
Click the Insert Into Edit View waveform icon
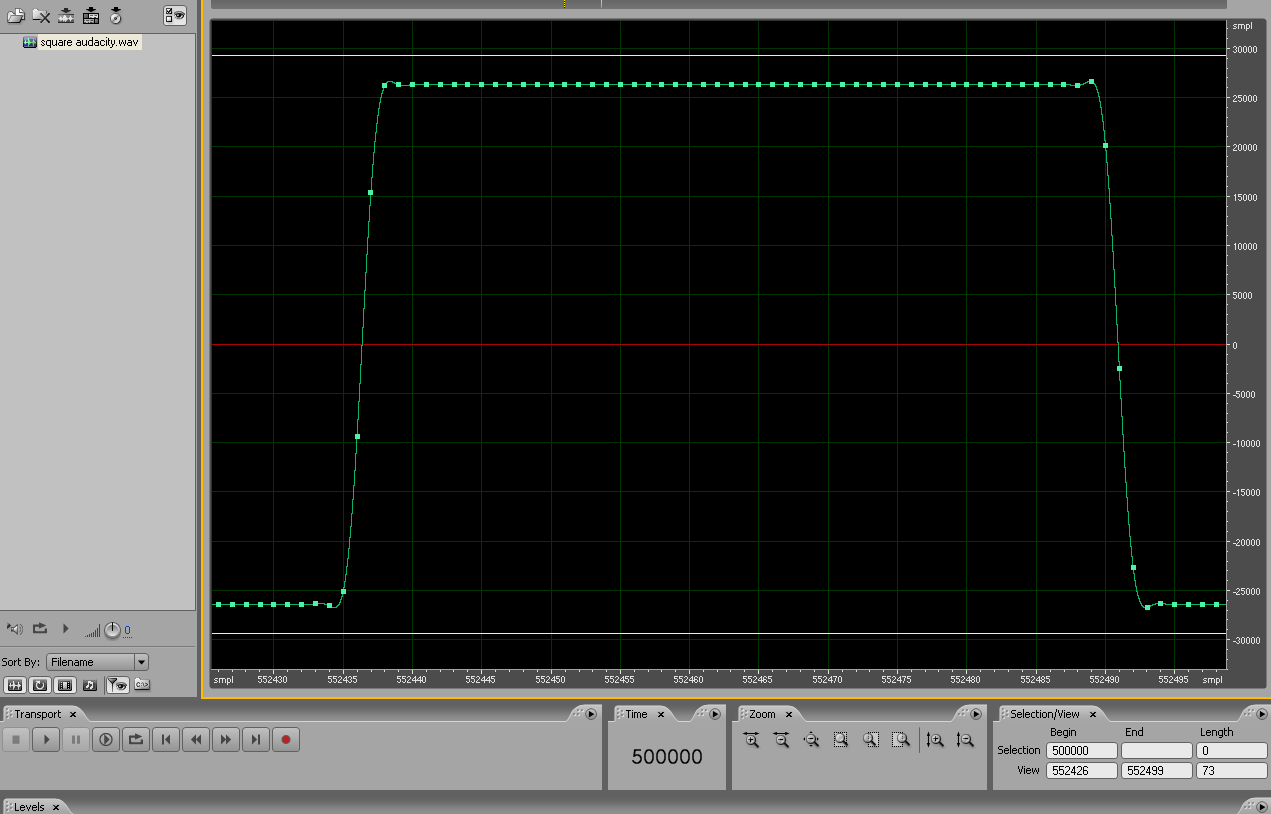(66, 15)
